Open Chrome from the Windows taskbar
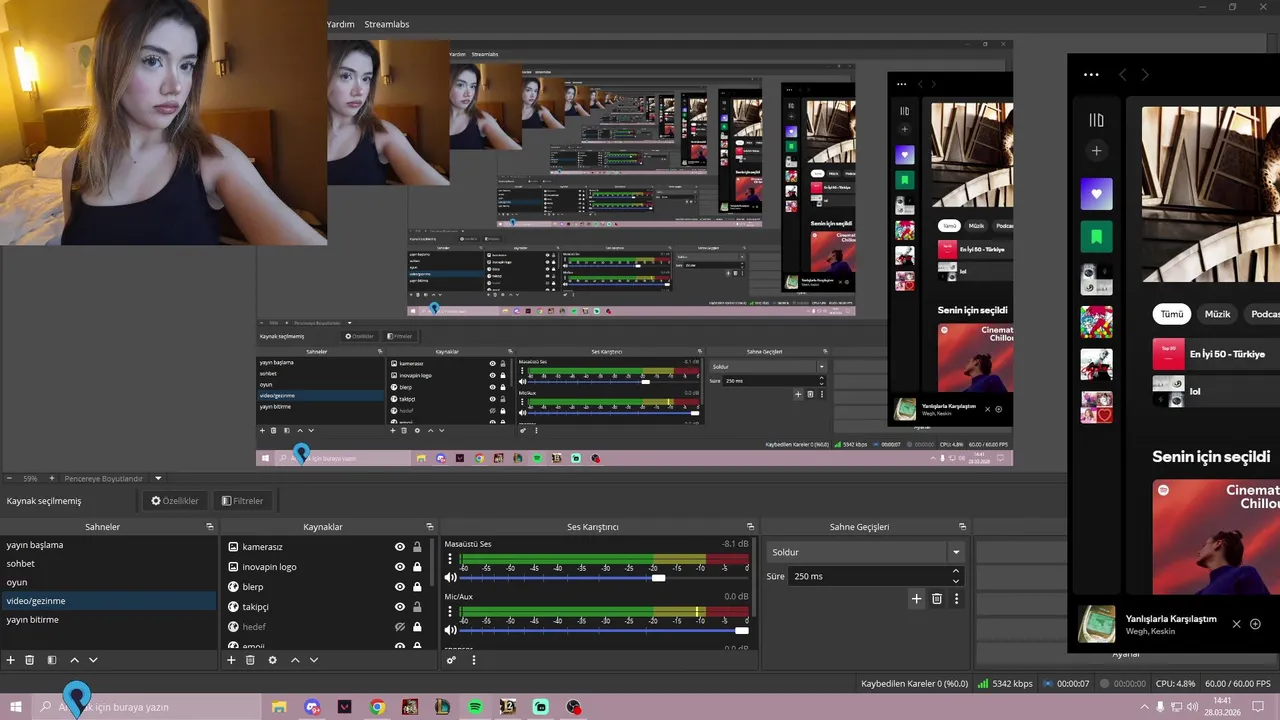The height and width of the screenshot is (720, 1280). 377,707
